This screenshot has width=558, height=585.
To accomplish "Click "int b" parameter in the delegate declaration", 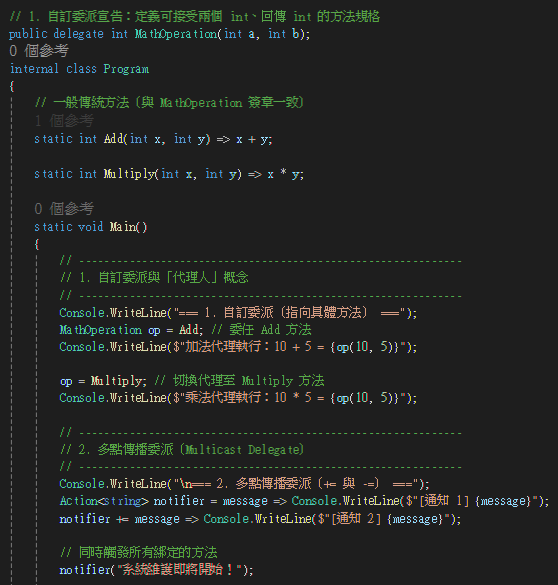I will coord(283,34).
